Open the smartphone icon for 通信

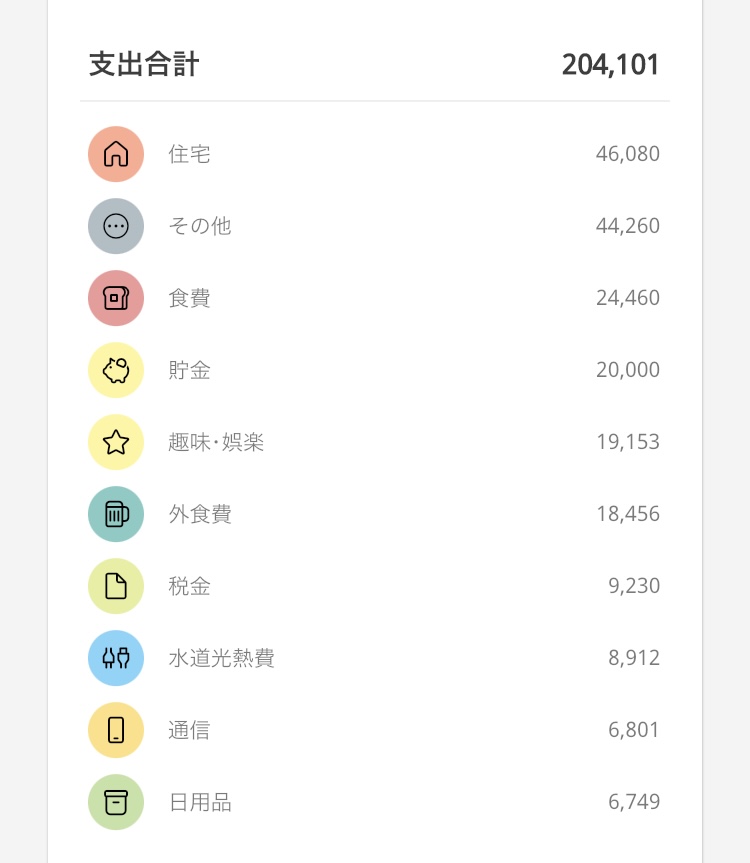coord(116,730)
